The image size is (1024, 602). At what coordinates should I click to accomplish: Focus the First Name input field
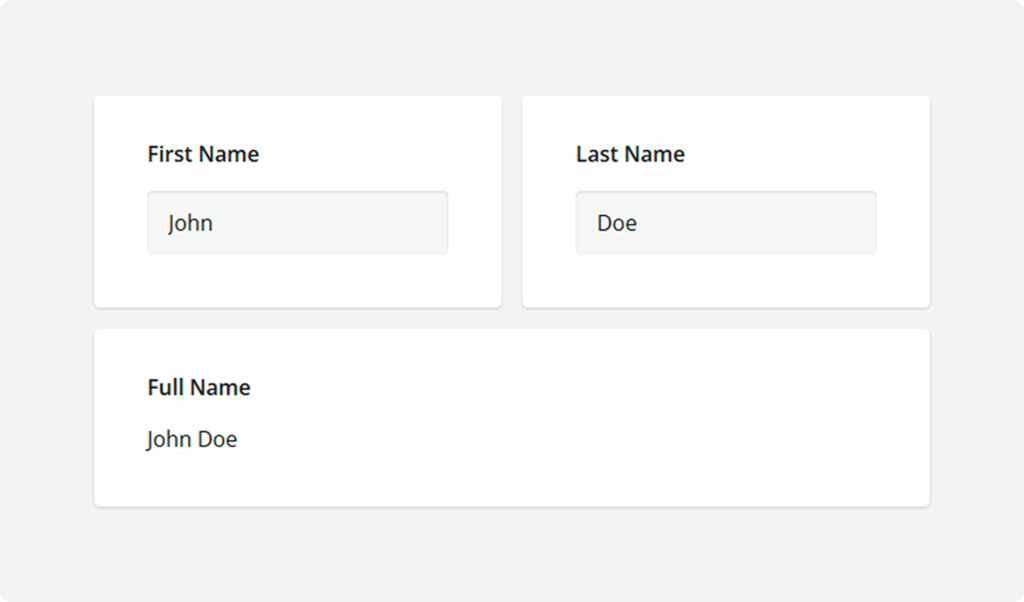click(297, 223)
